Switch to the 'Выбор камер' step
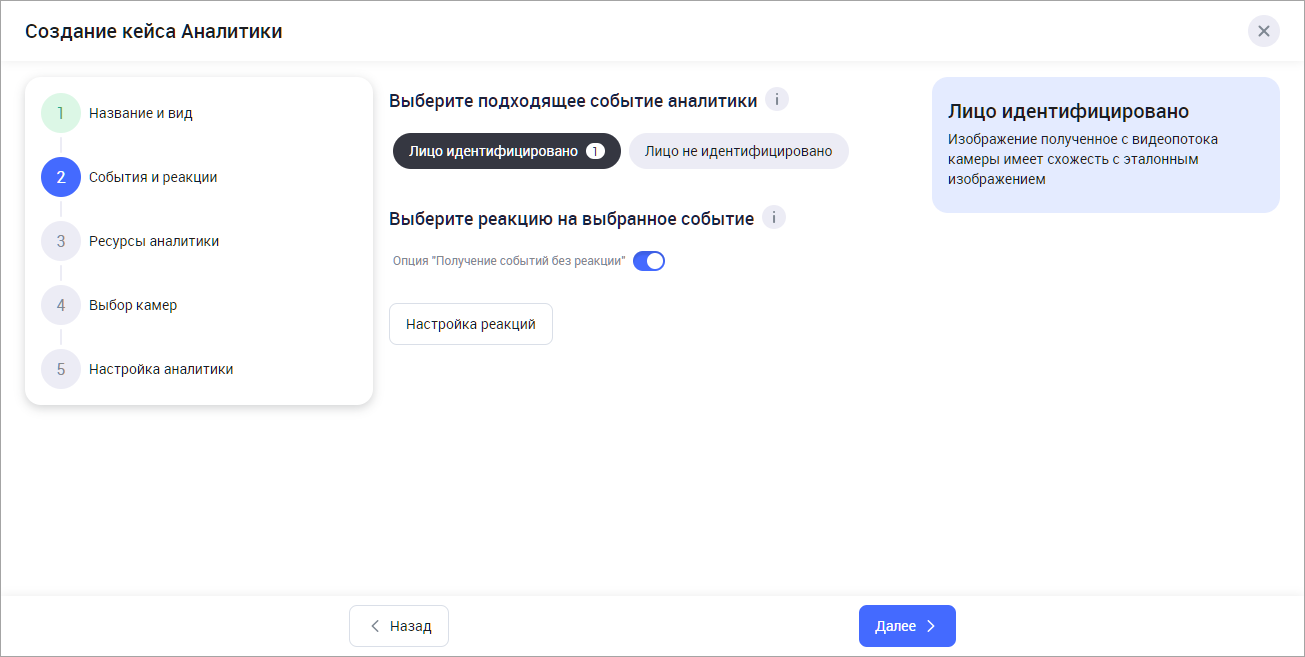Viewport: 1305px width, 657px height. (x=133, y=305)
